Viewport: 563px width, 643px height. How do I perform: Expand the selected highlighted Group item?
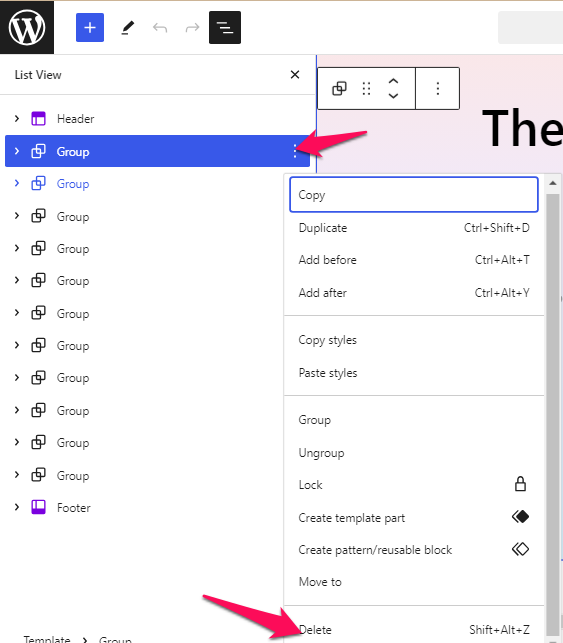coord(17,151)
